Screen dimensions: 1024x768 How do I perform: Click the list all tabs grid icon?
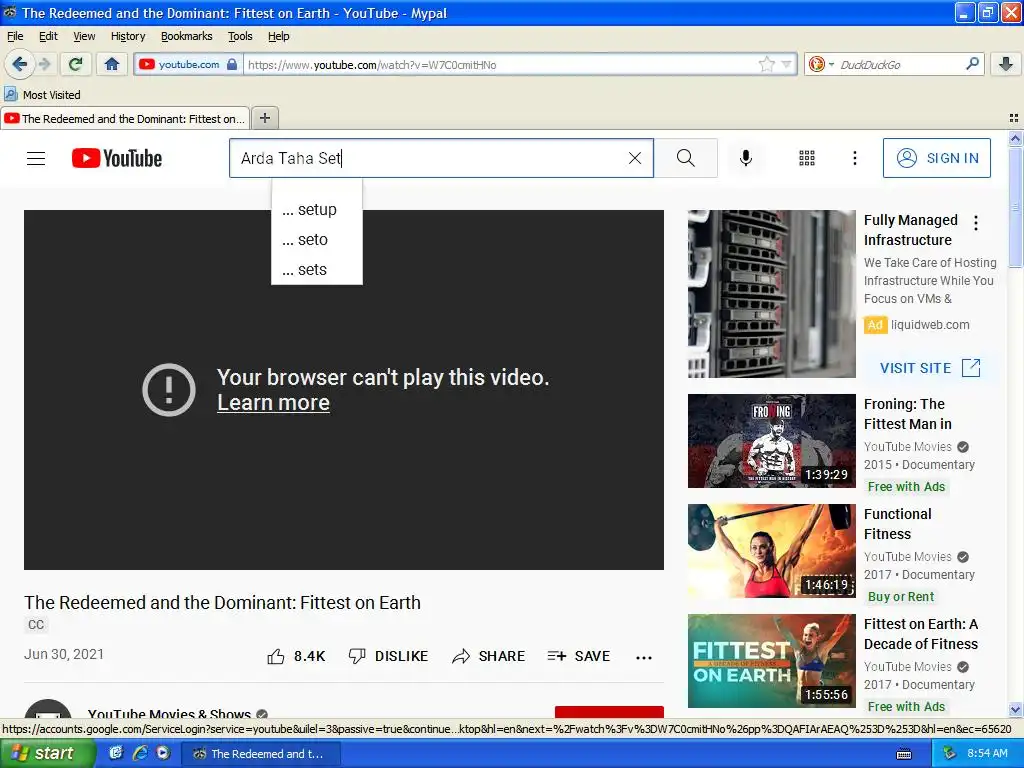(1014, 118)
